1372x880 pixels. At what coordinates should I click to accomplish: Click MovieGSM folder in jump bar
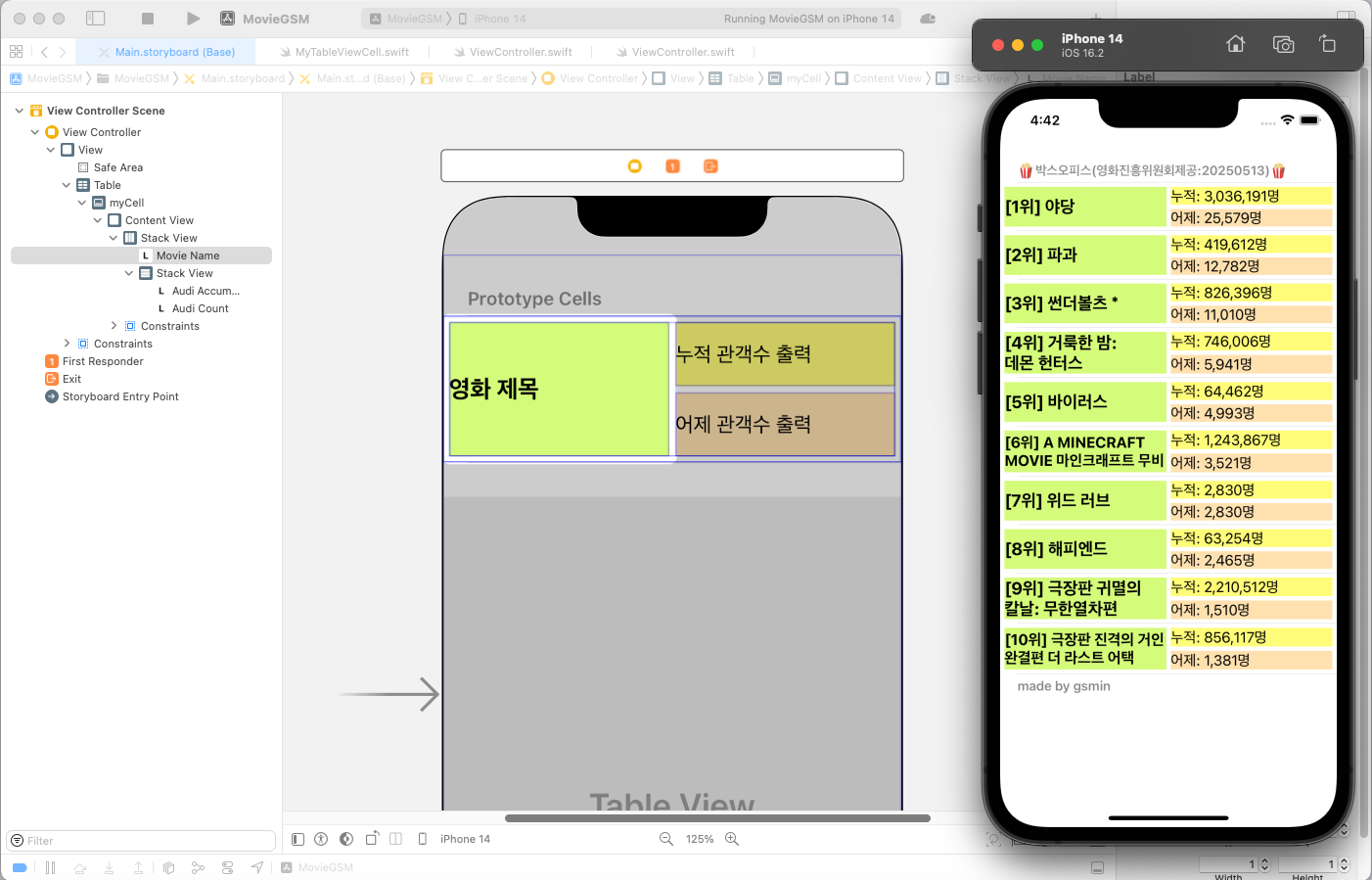[x=133, y=78]
